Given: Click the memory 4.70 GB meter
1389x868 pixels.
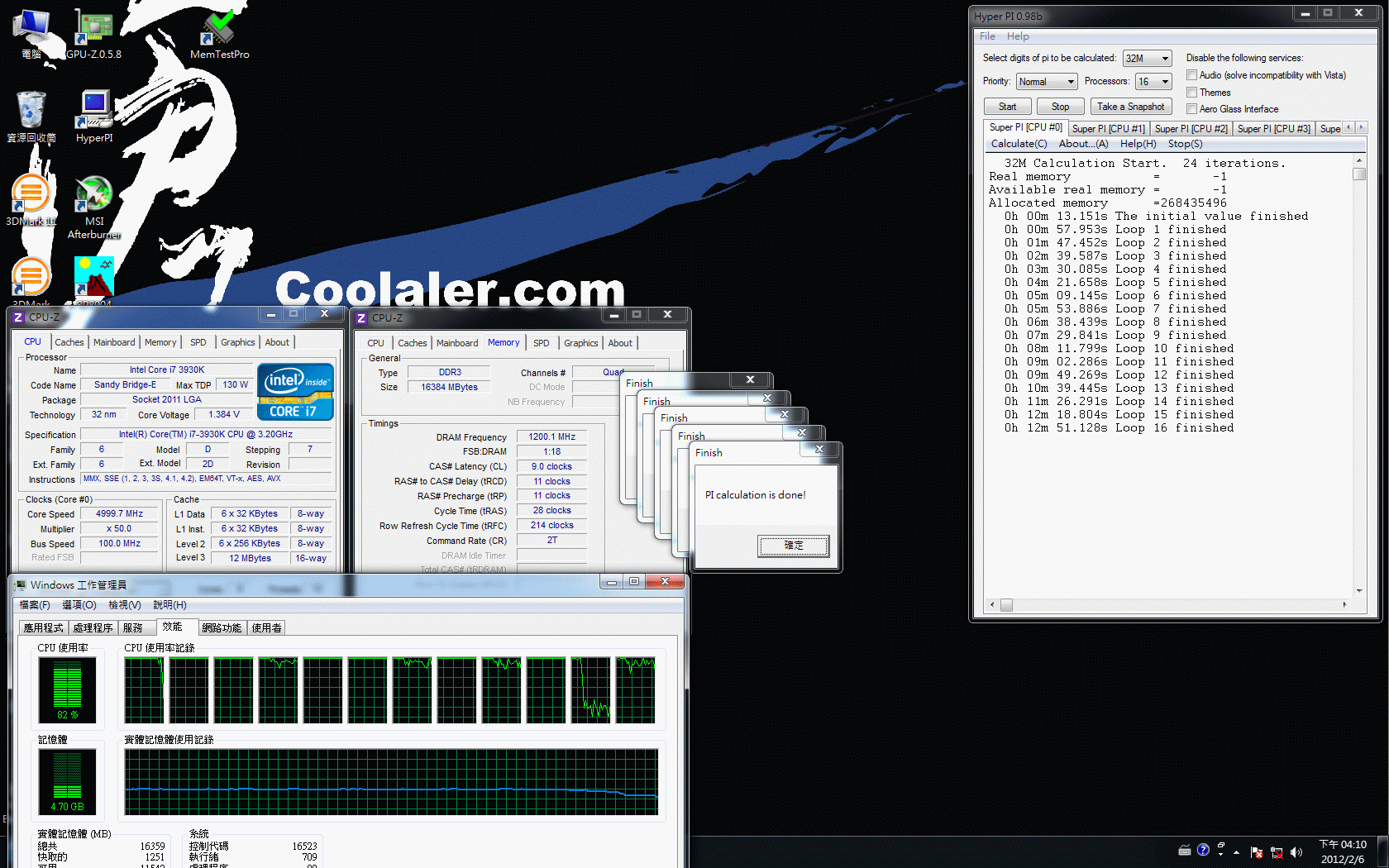Looking at the screenshot, I should tap(67, 782).
